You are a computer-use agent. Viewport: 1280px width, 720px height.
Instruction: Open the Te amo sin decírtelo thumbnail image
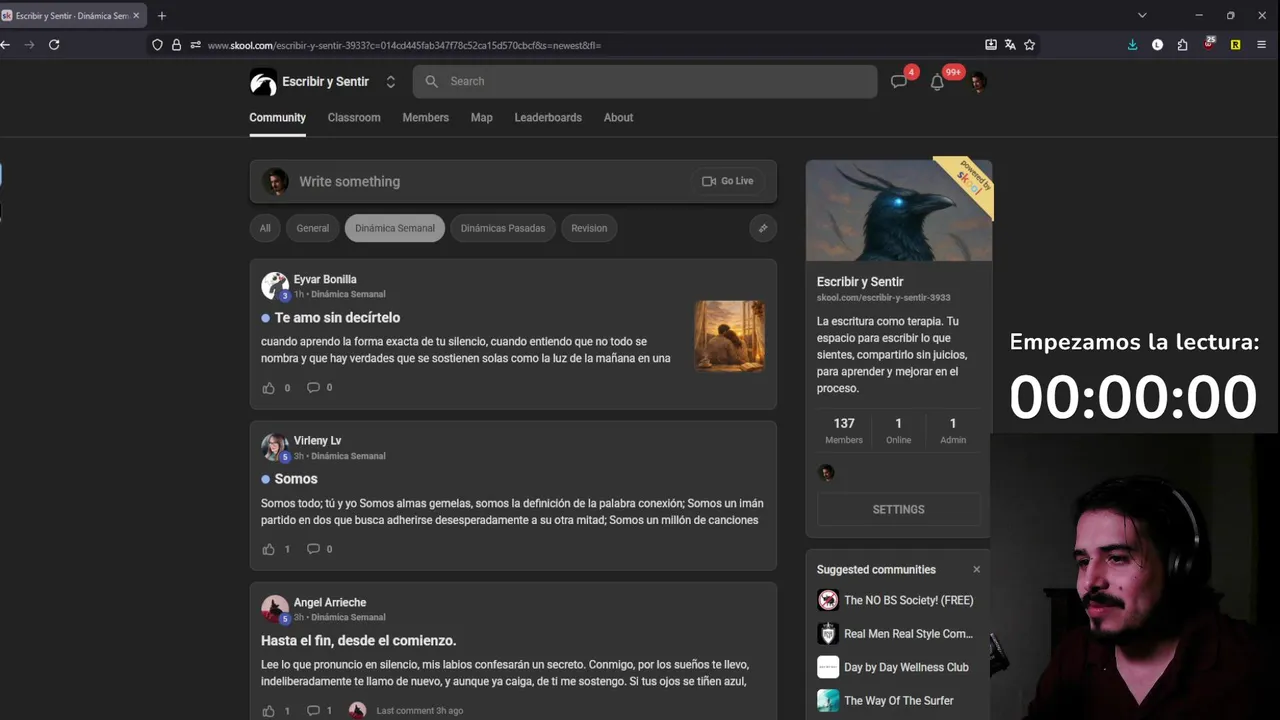pyautogui.click(x=730, y=336)
